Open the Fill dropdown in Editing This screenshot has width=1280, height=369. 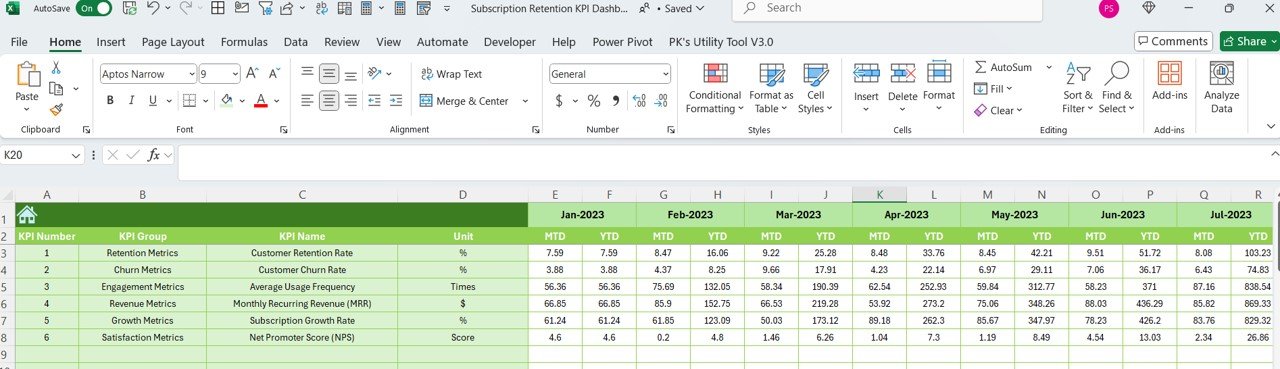994,89
